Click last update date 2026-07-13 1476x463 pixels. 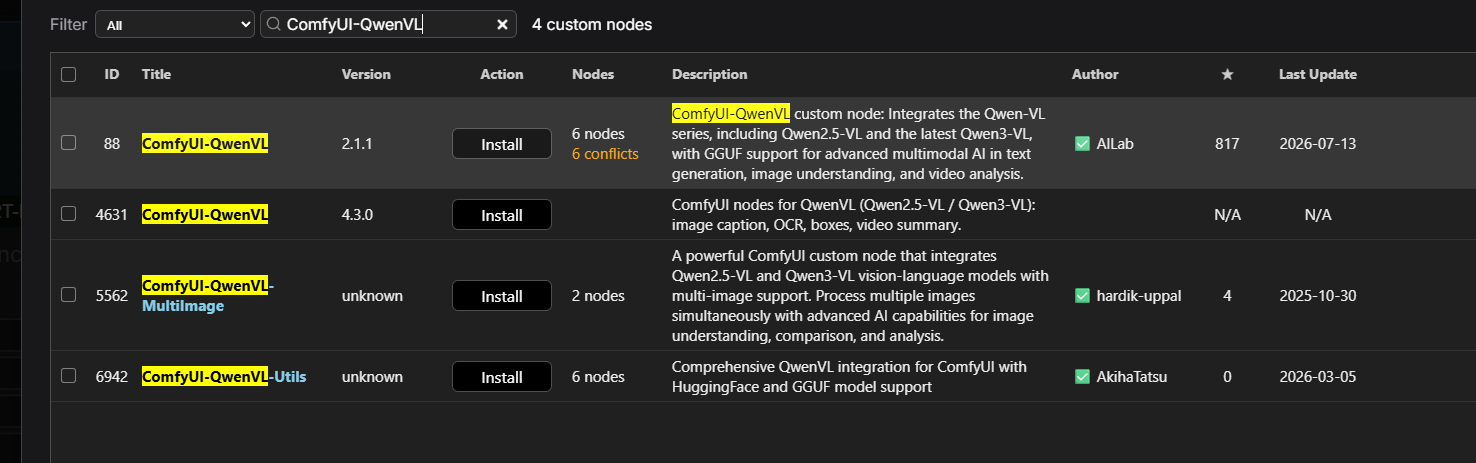(1318, 144)
